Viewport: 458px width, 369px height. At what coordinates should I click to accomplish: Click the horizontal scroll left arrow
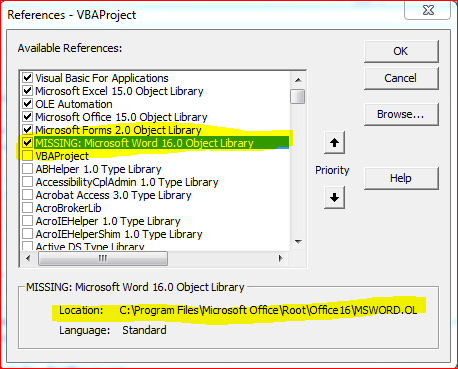[x=28, y=258]
